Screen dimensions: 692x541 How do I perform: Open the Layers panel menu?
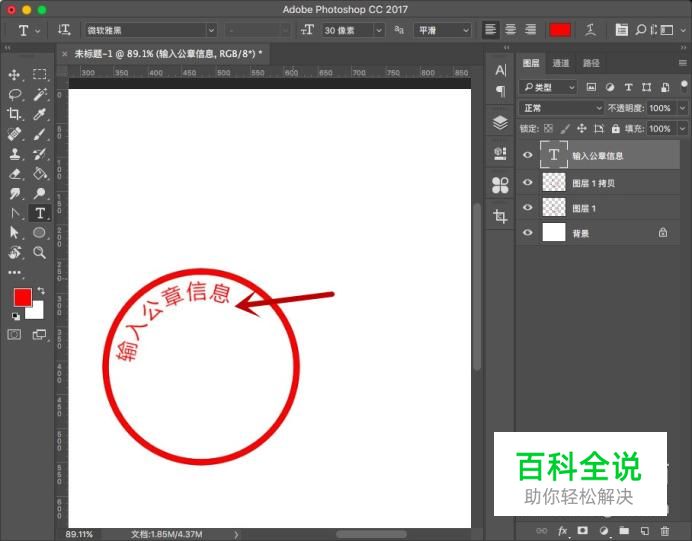(x=682, y=63)
